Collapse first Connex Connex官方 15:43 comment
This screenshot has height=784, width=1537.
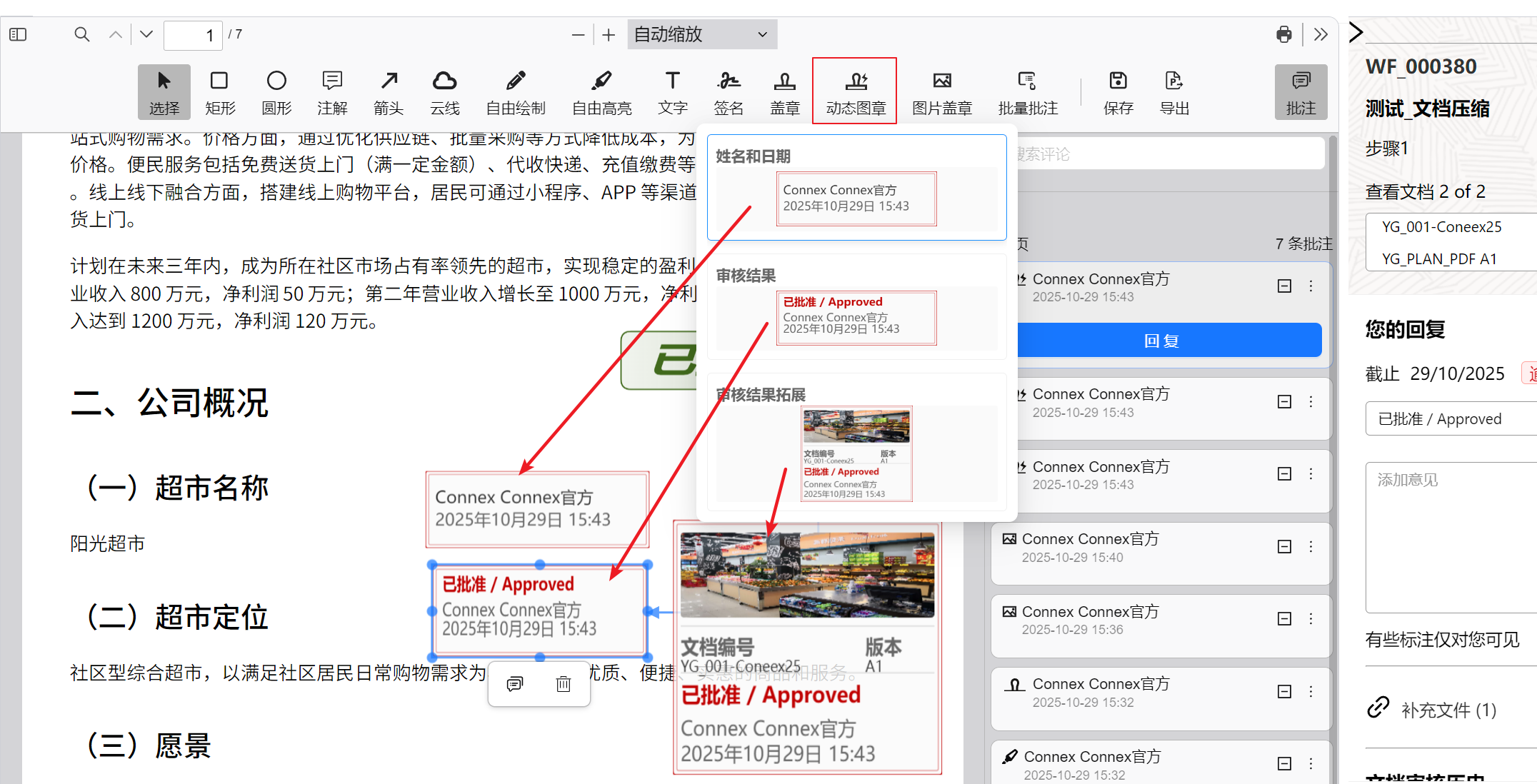pyautogui.click(x=1284, y=286)
